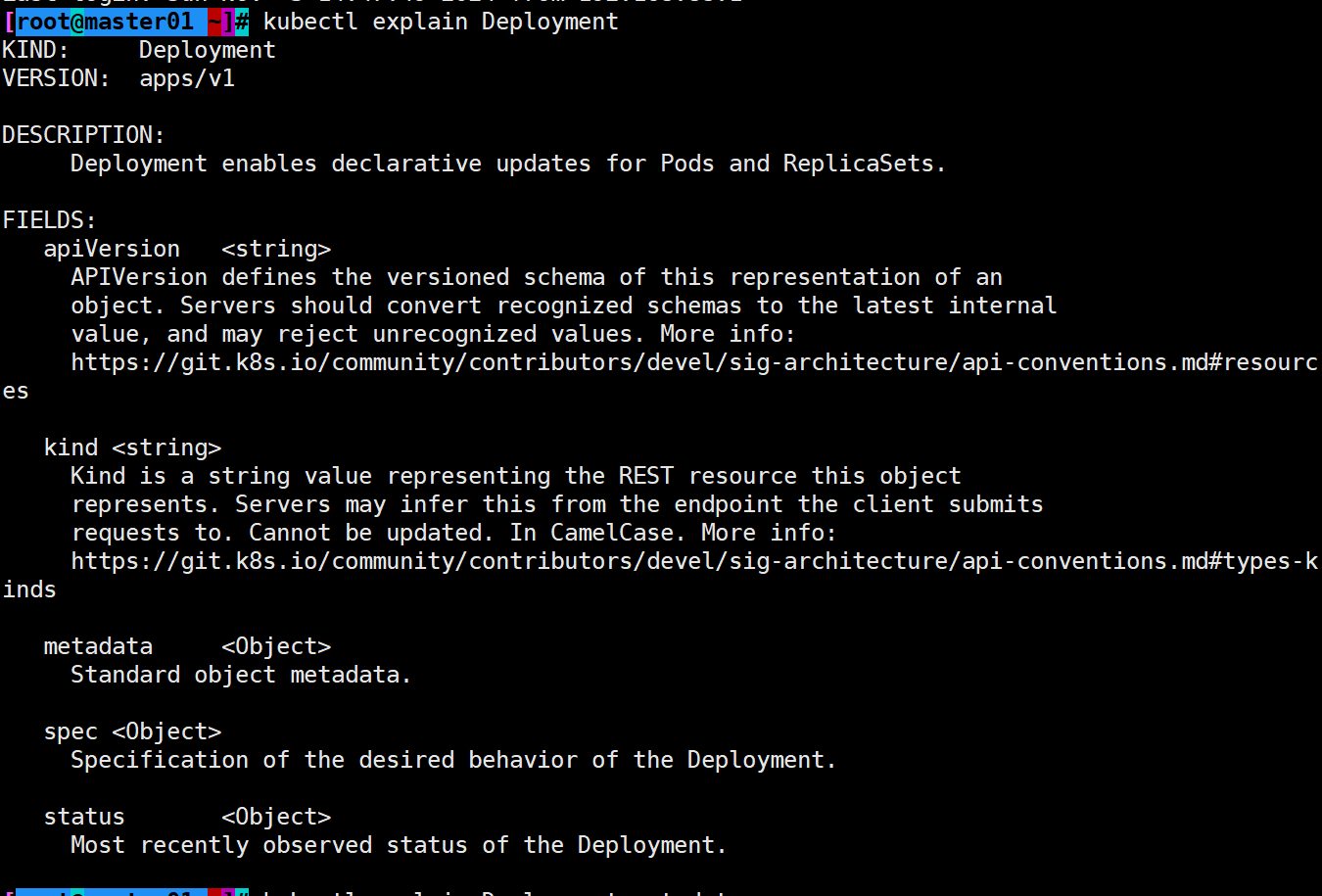Click the apps/v1 version value

[187, 78]
